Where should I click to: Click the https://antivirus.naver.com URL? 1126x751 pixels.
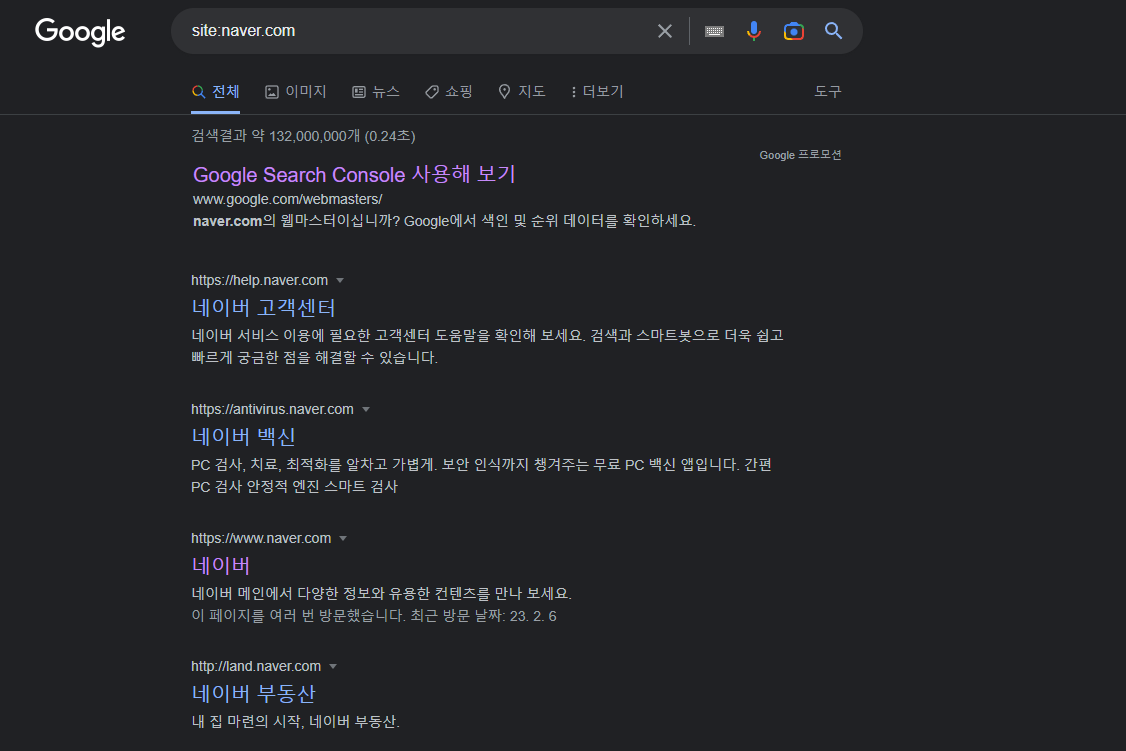tap(272, 409)
